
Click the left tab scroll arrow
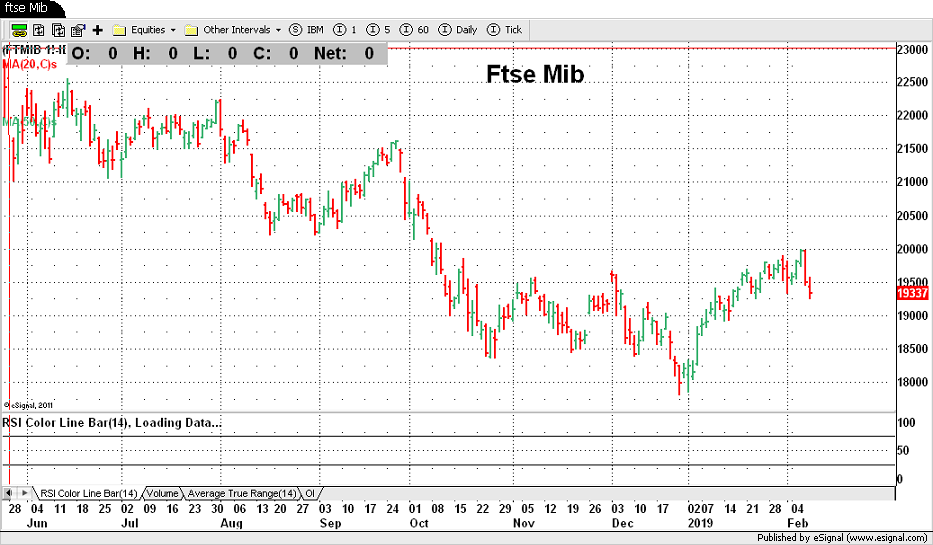[9, 493]
